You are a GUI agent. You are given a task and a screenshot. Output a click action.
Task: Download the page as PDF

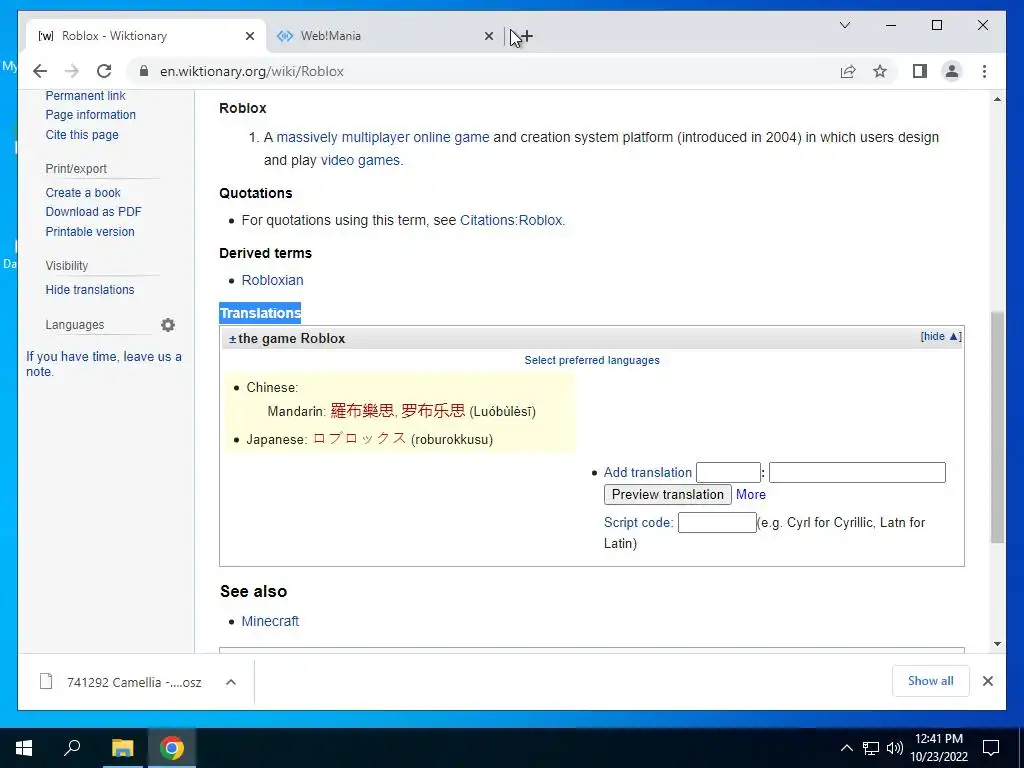tap(93, 212)
